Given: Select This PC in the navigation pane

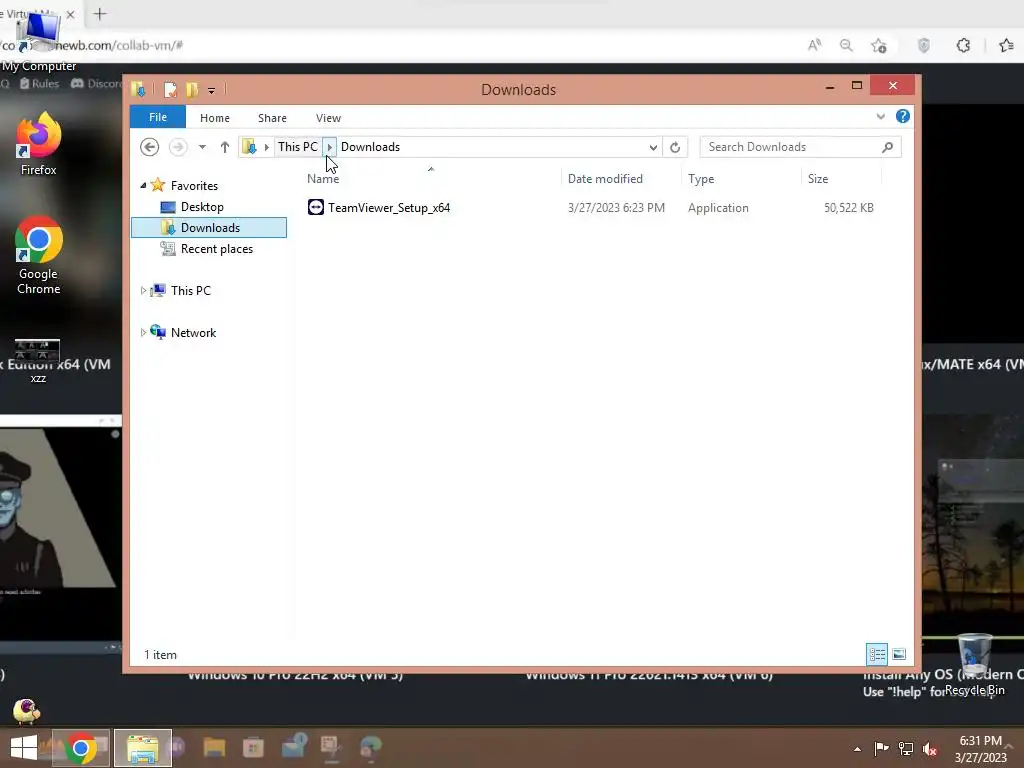Looking at the screenshot, I should [191, 291].
